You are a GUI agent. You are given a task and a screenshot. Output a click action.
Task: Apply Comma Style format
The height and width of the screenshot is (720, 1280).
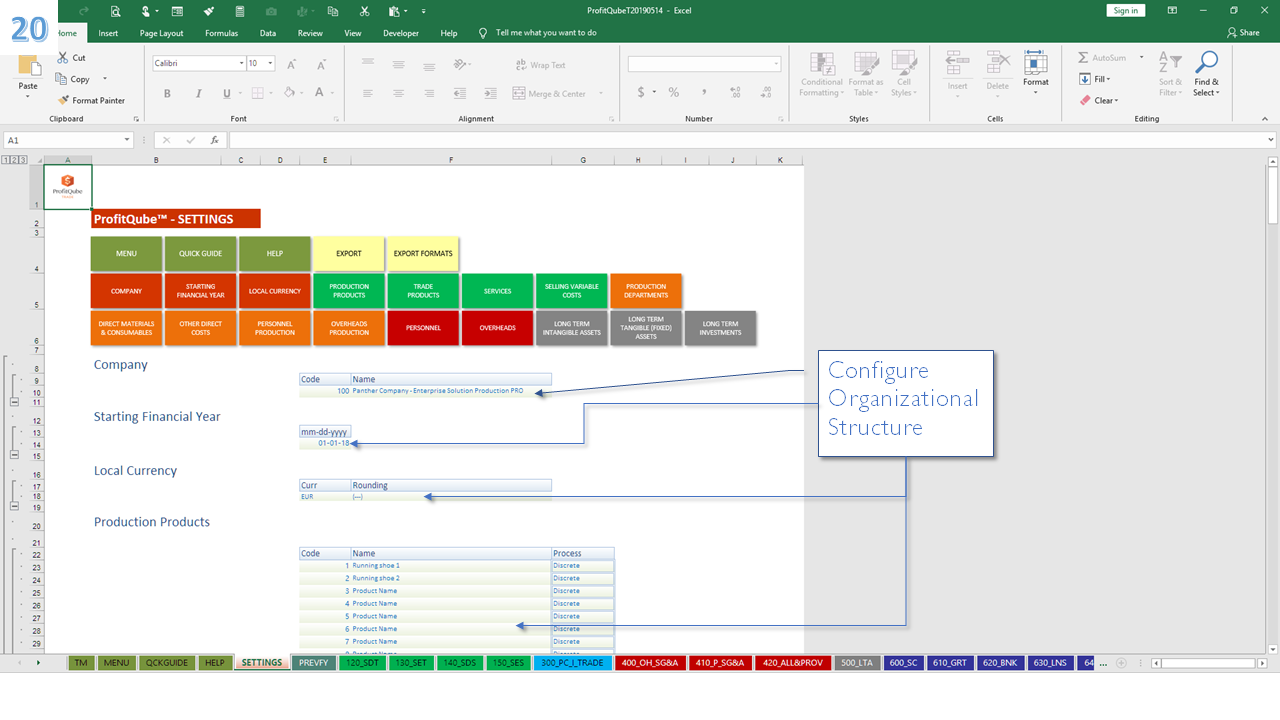pyautogui.click(x=704, y=92)
